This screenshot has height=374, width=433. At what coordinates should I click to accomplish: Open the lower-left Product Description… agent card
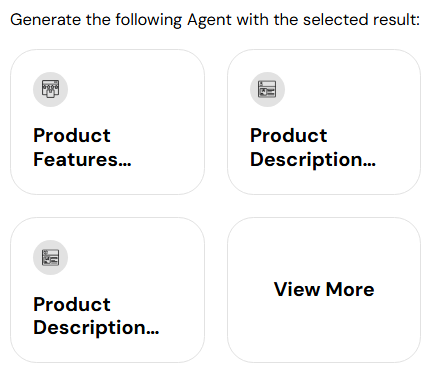pos(107,290)
